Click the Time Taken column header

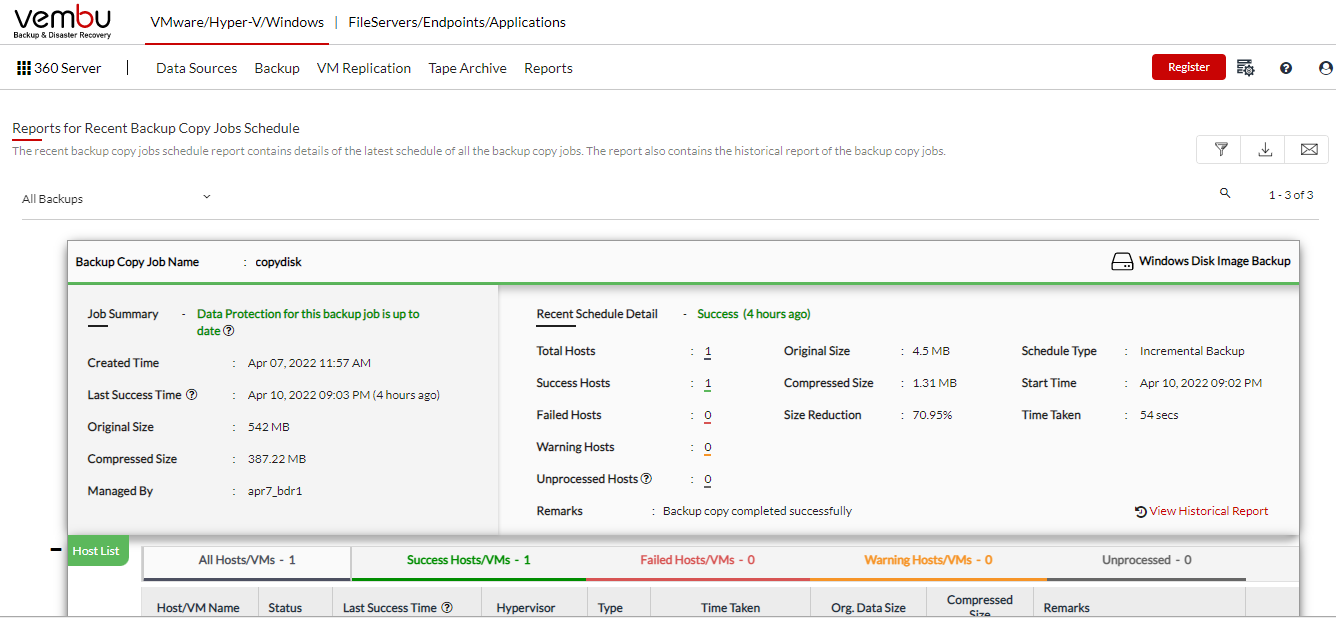coord(730,607)
